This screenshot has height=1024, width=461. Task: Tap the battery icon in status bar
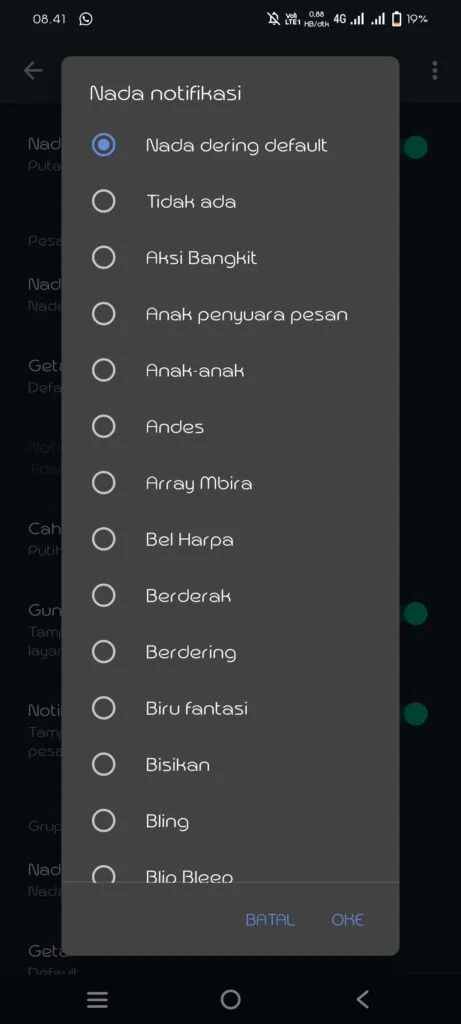[396, 19]
